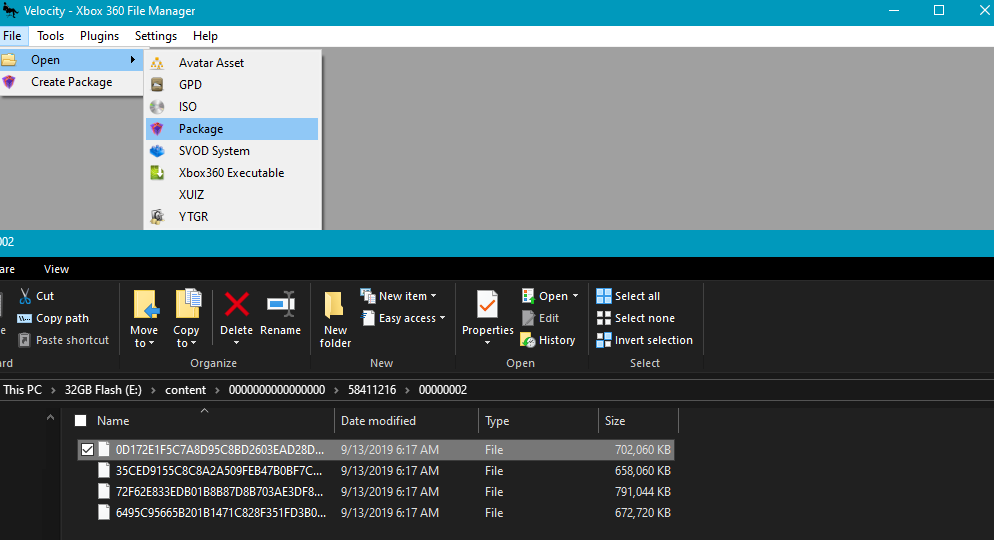Click the Edit ribbon button
994x540 pixels.
(x=540, y=318)
